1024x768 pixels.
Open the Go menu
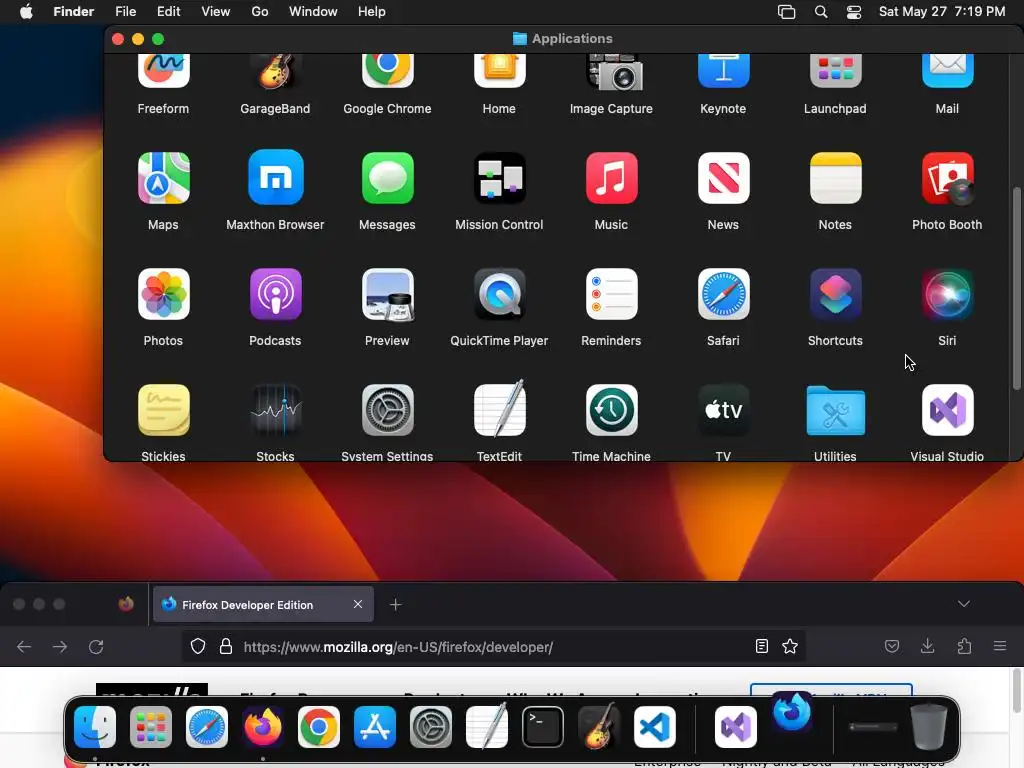tap(260, 12)
